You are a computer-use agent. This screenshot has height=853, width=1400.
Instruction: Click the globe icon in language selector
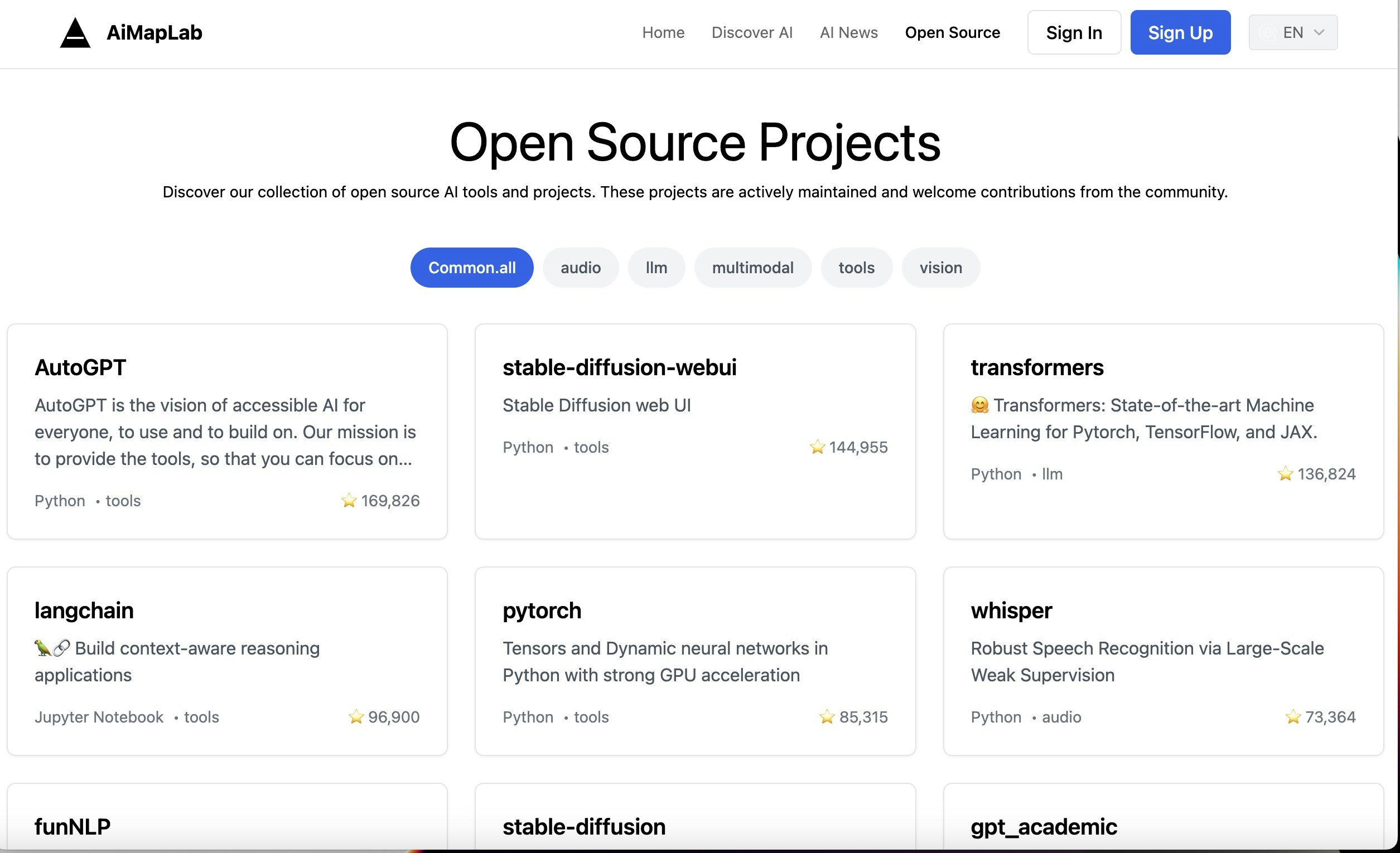click(1267, 32)
